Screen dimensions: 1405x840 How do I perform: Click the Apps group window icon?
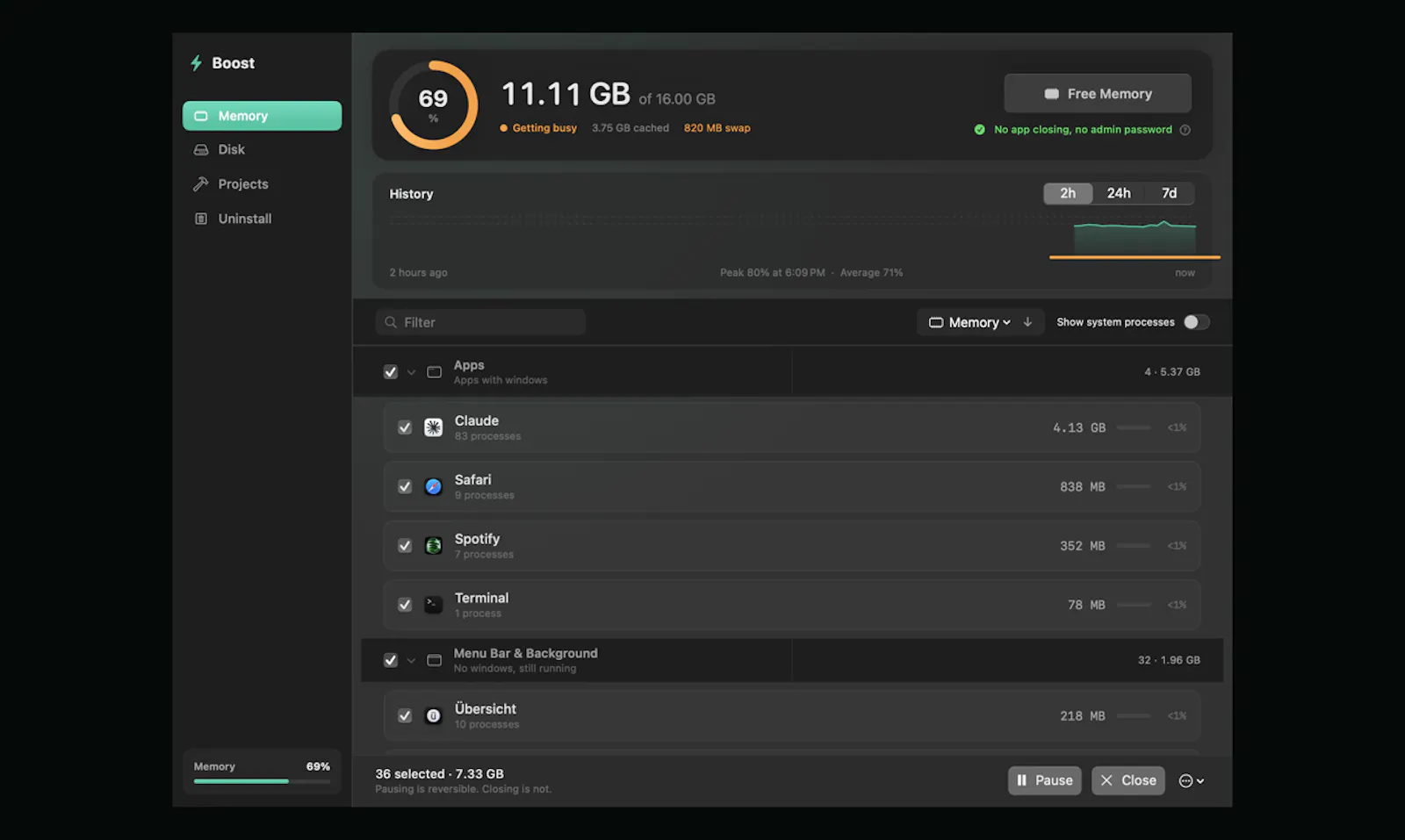[434, 372]
